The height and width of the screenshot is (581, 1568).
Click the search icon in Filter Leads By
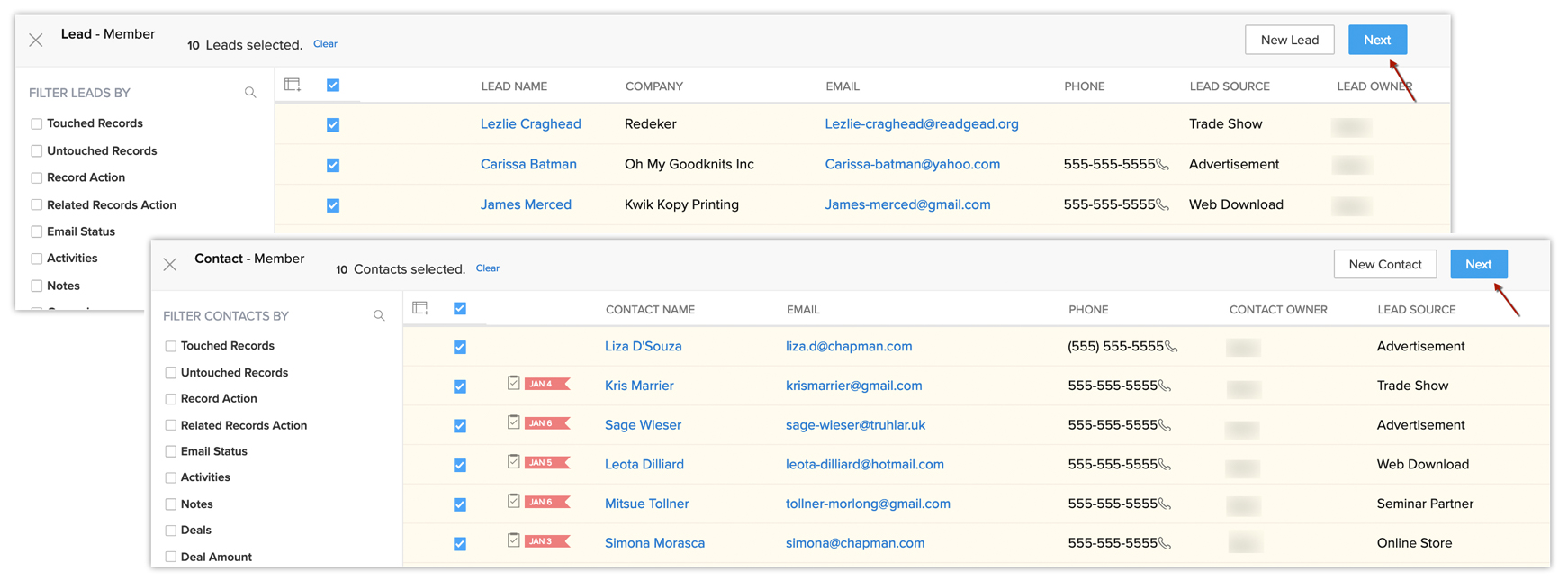pos(250,93)
